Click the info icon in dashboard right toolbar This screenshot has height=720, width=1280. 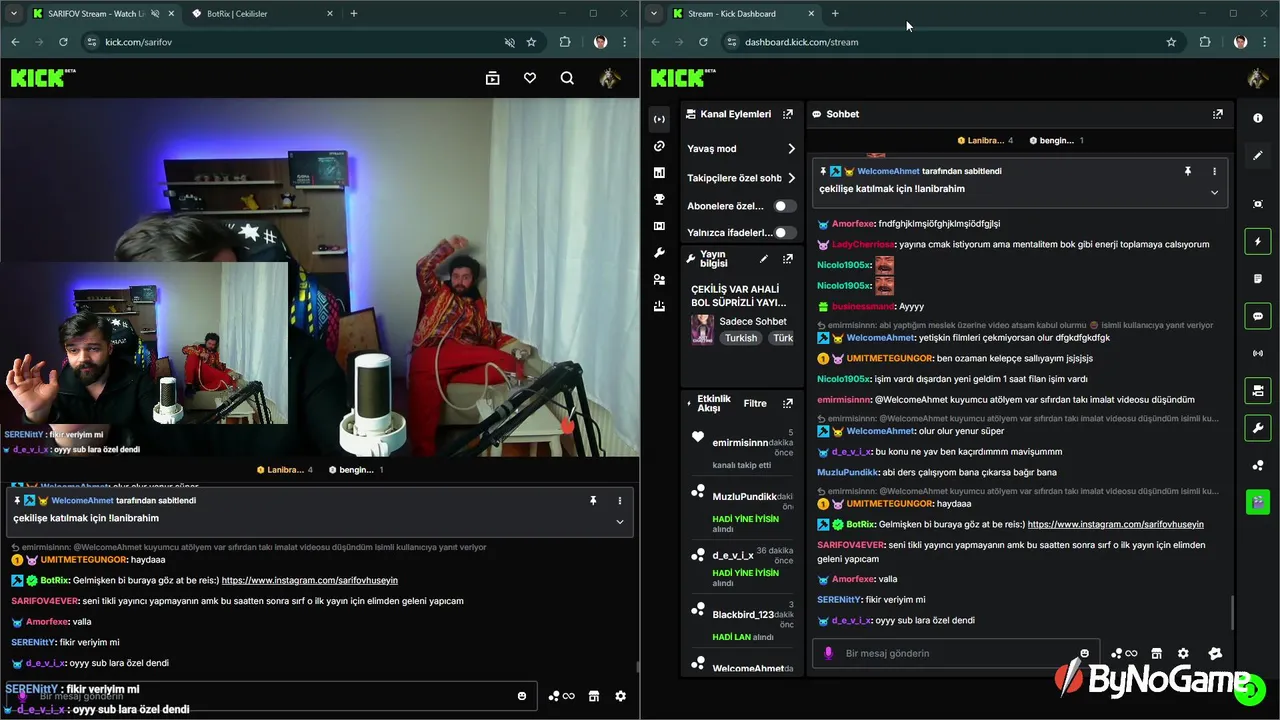[1258, 118]
